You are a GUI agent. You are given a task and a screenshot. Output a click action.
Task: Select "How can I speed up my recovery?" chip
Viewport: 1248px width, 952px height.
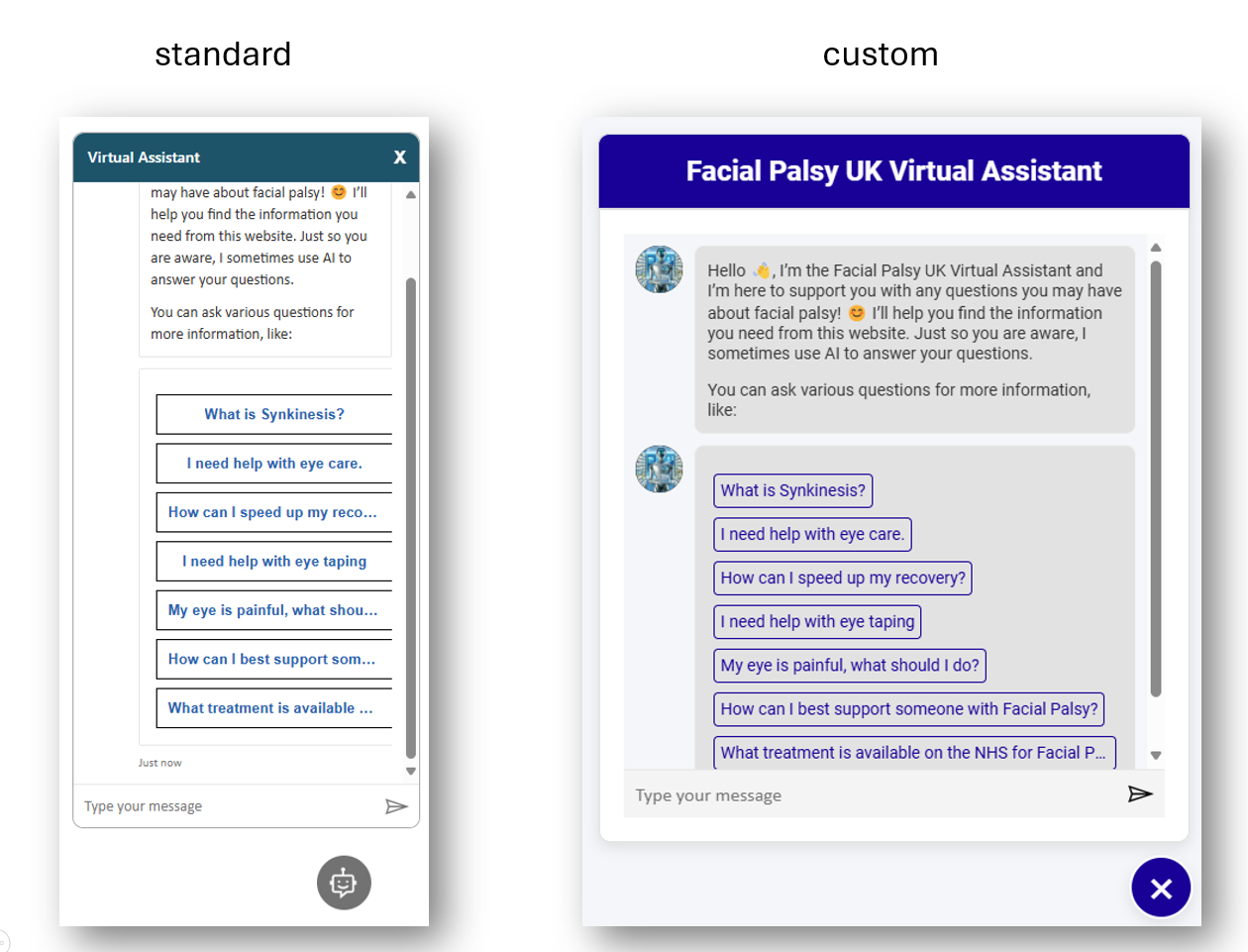tap(842, 578)
